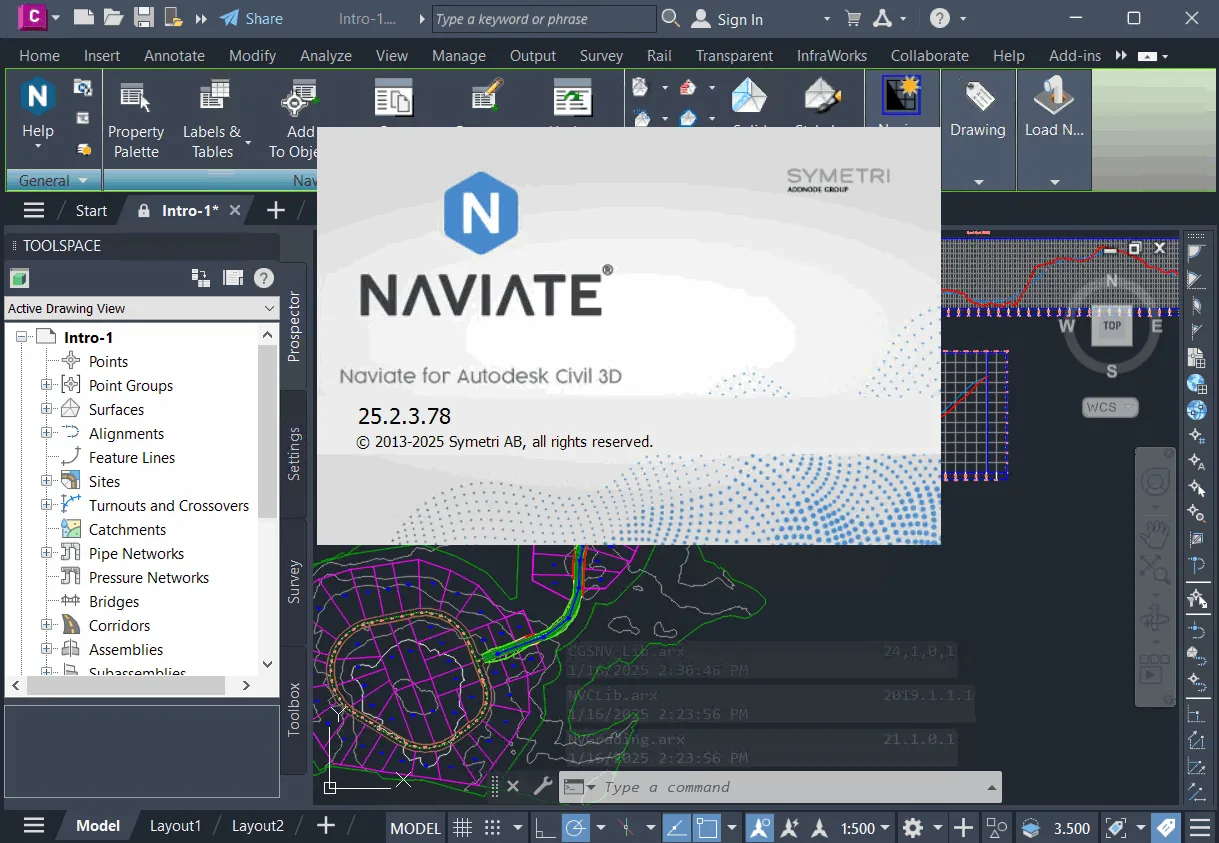Select the Labels & Tables tool
Screen dimensions: 1219x843
212,120
